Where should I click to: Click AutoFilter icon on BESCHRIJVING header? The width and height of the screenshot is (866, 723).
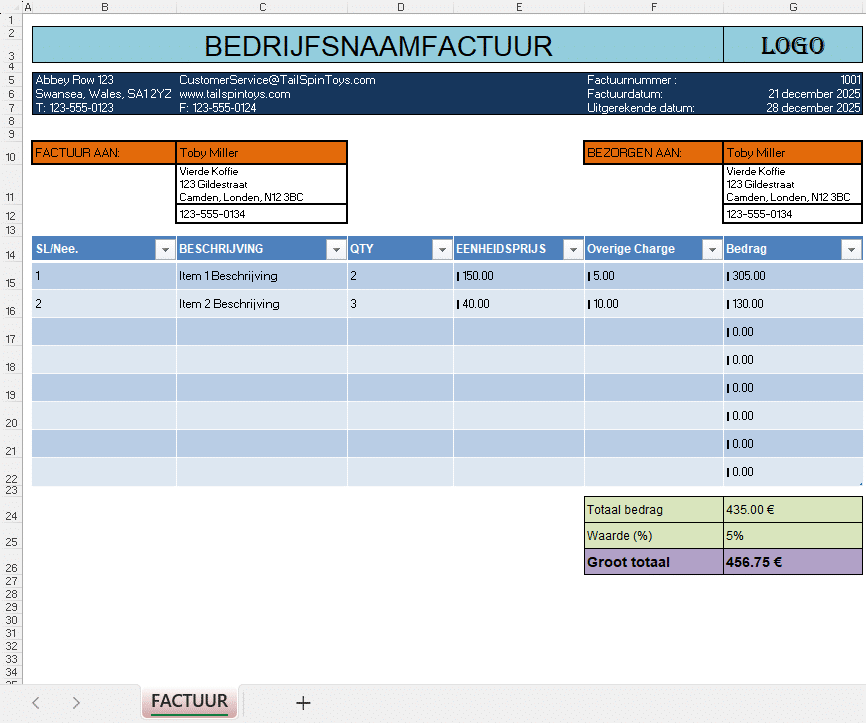point(336,248)
